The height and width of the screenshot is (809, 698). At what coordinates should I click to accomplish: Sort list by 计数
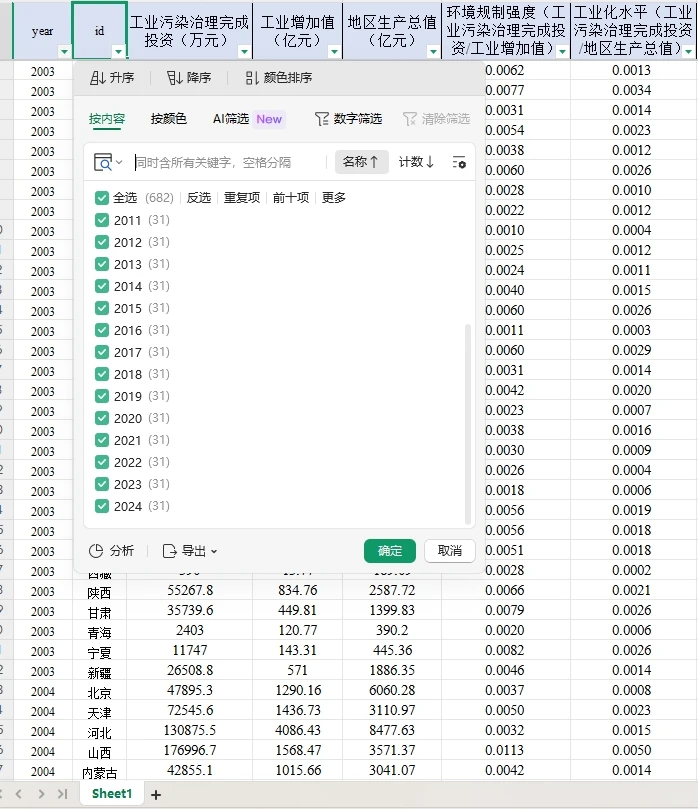pos(416,162)
